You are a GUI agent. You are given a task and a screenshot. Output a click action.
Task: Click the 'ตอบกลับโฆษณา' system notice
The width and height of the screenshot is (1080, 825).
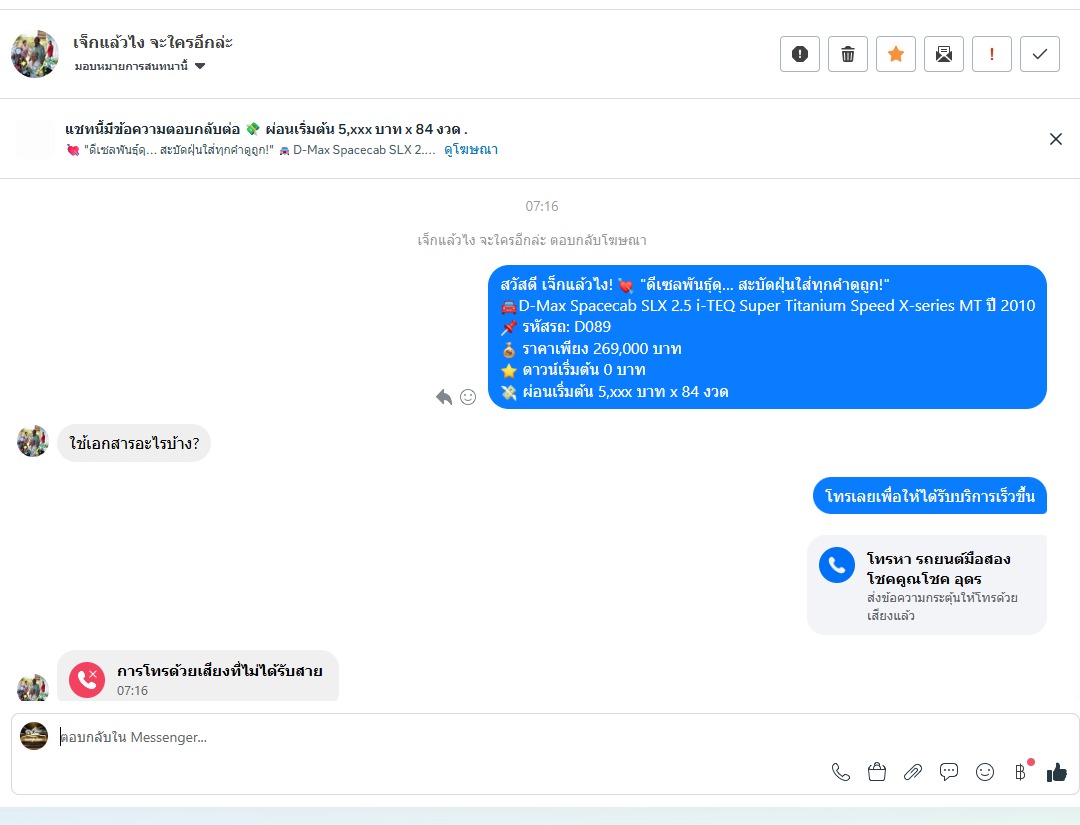point(532,240)
